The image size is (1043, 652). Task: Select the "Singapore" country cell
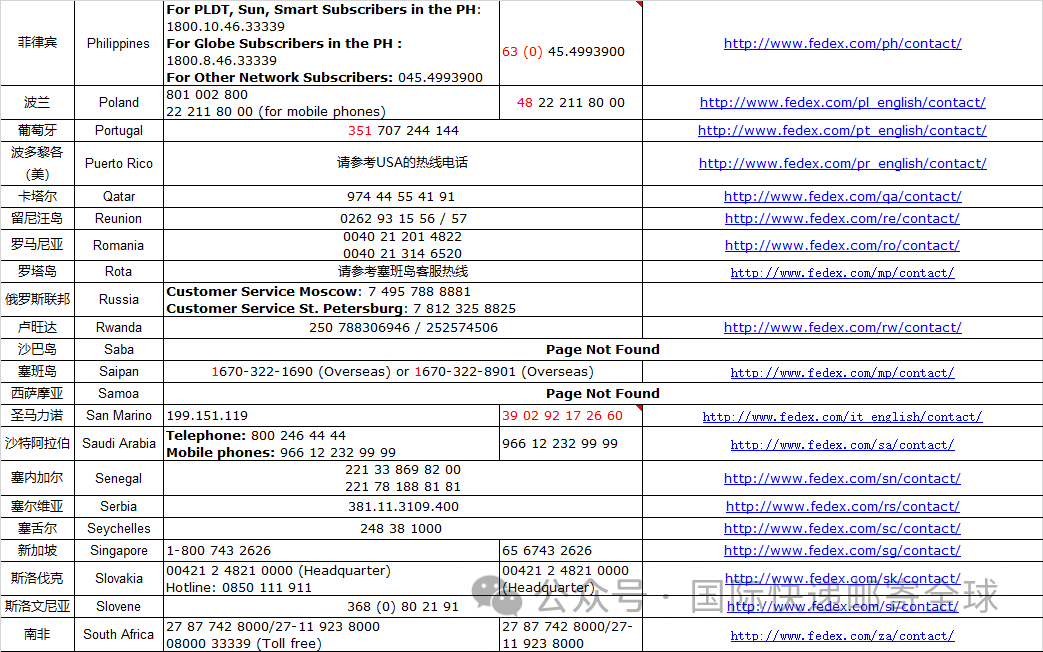(x=118, y=550)
